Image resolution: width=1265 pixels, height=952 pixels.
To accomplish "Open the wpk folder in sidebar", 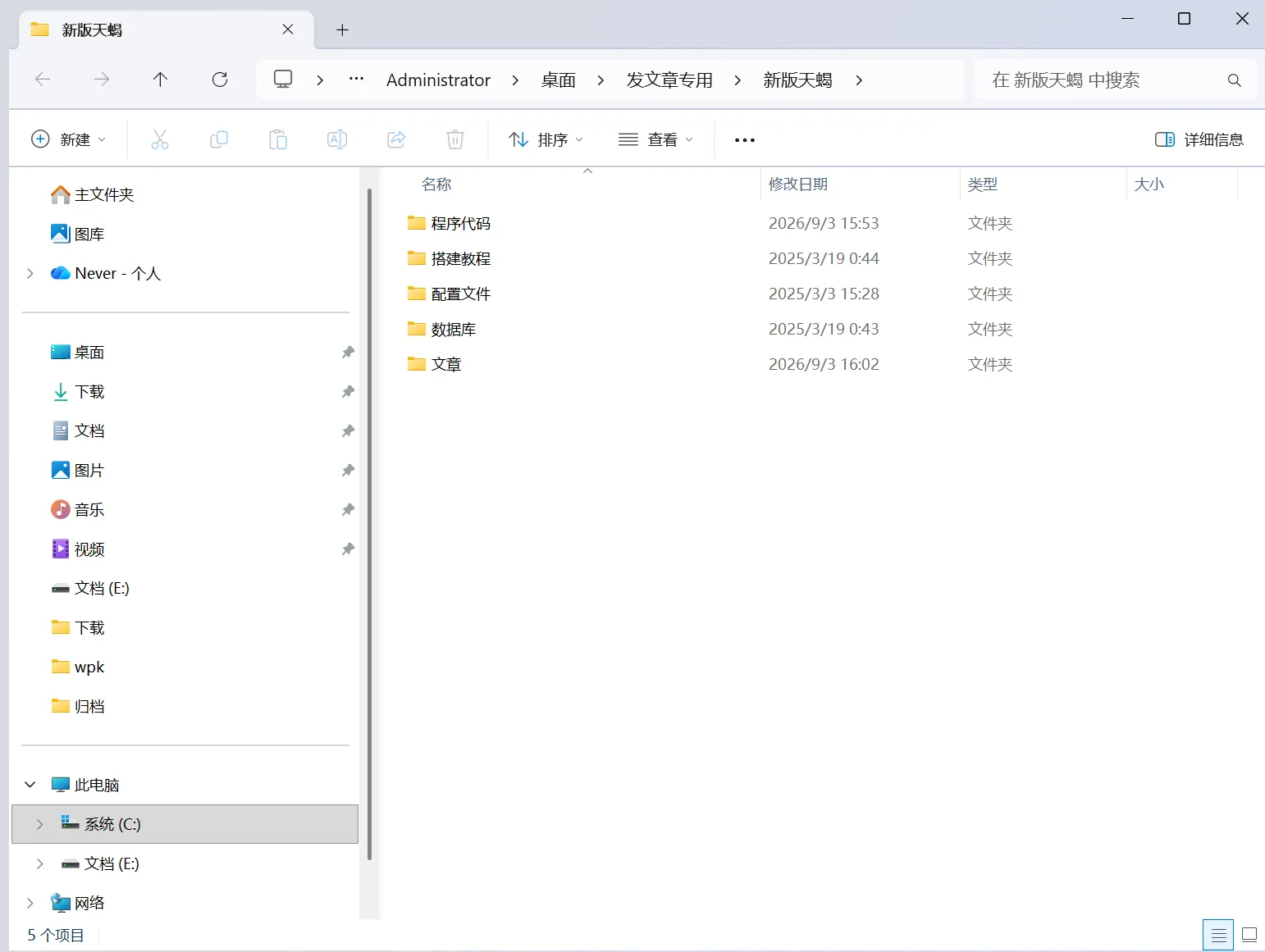I will click(x=78, y=667).
